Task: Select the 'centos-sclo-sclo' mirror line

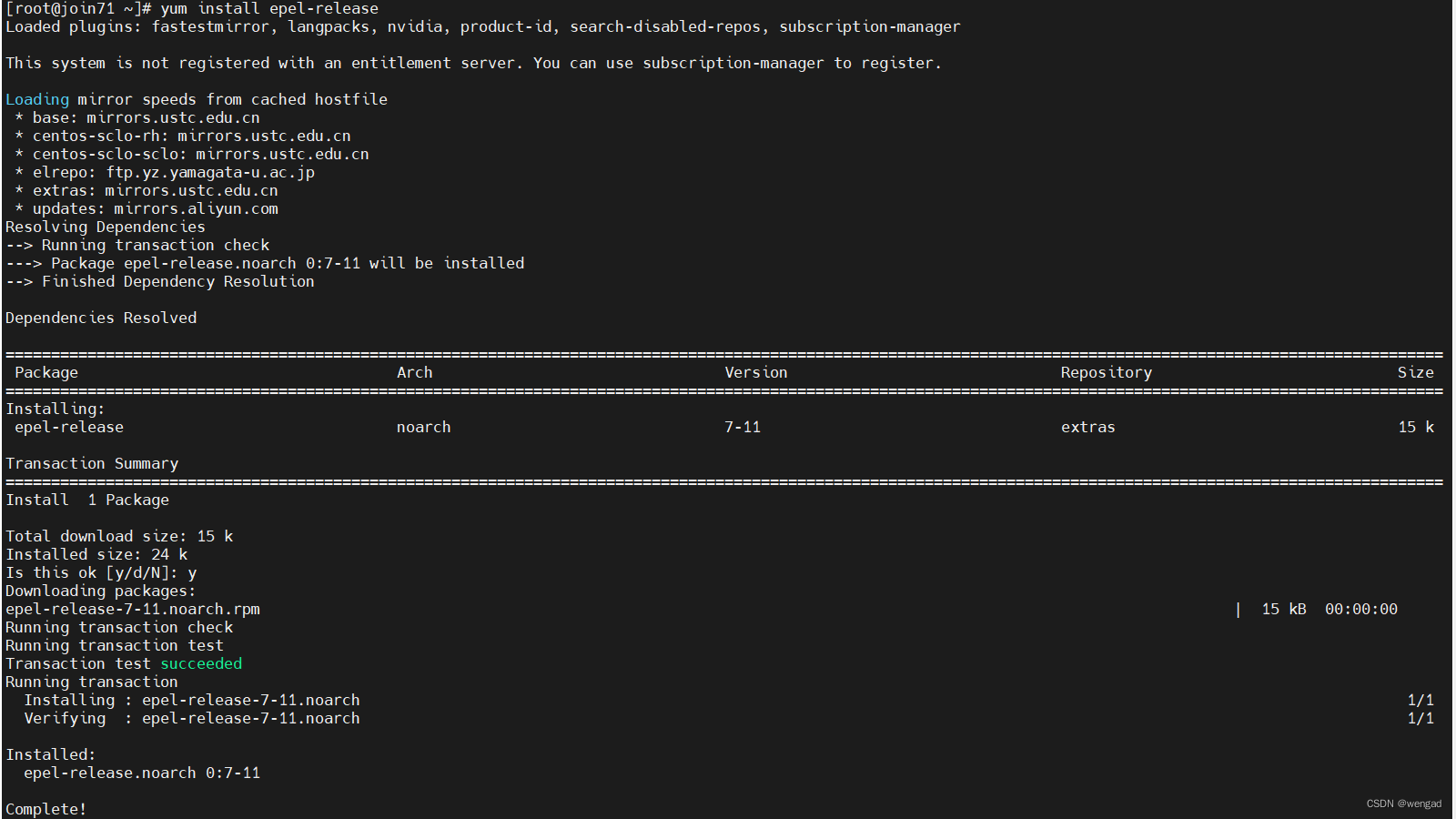Action: [192, 155]
